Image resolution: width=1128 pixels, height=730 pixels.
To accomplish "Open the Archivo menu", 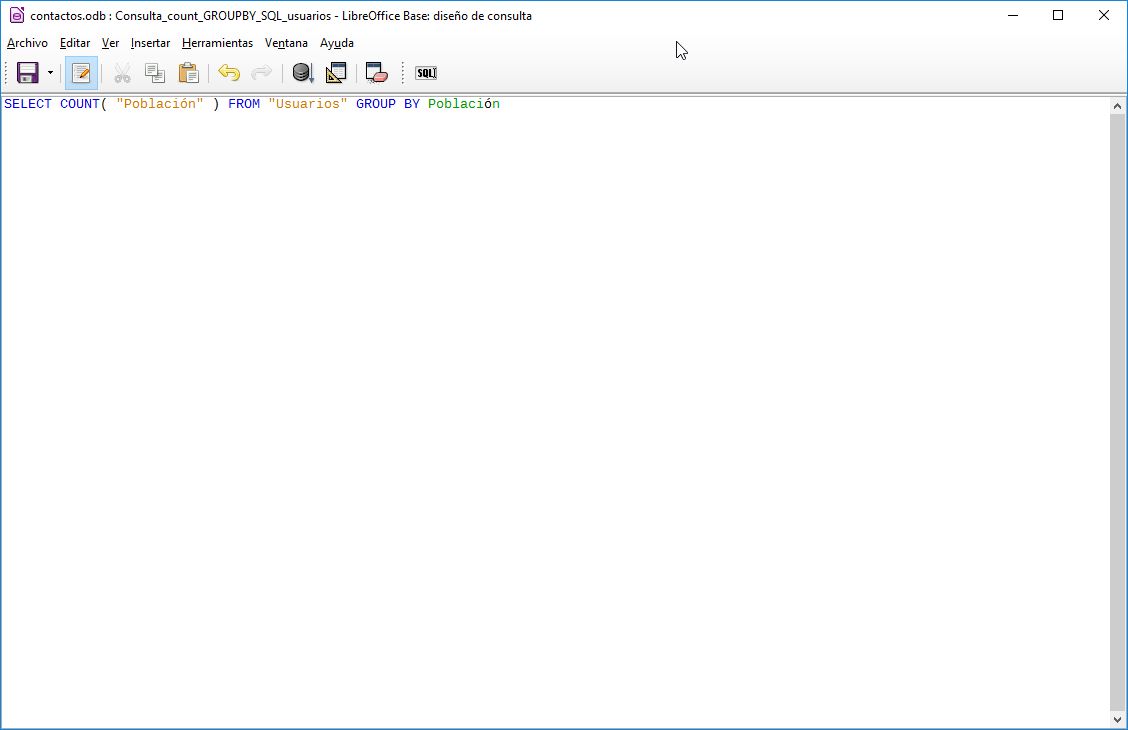I will pos(26,43).
